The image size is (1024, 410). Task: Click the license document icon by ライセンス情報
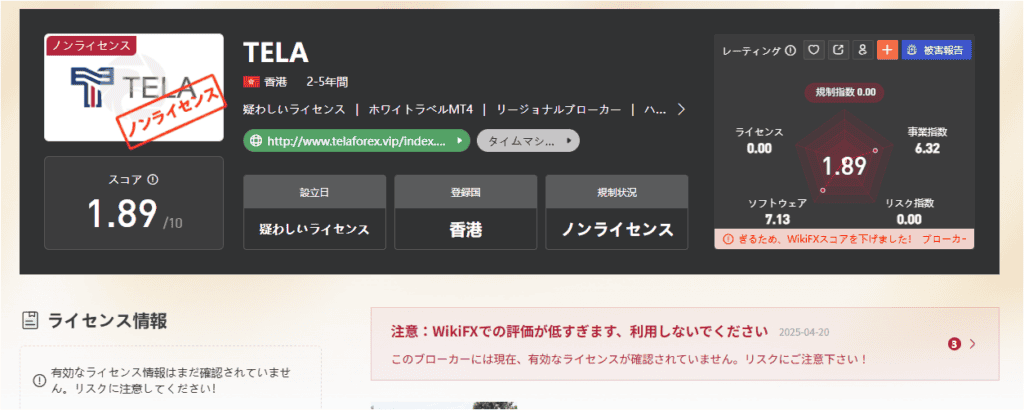30,320
